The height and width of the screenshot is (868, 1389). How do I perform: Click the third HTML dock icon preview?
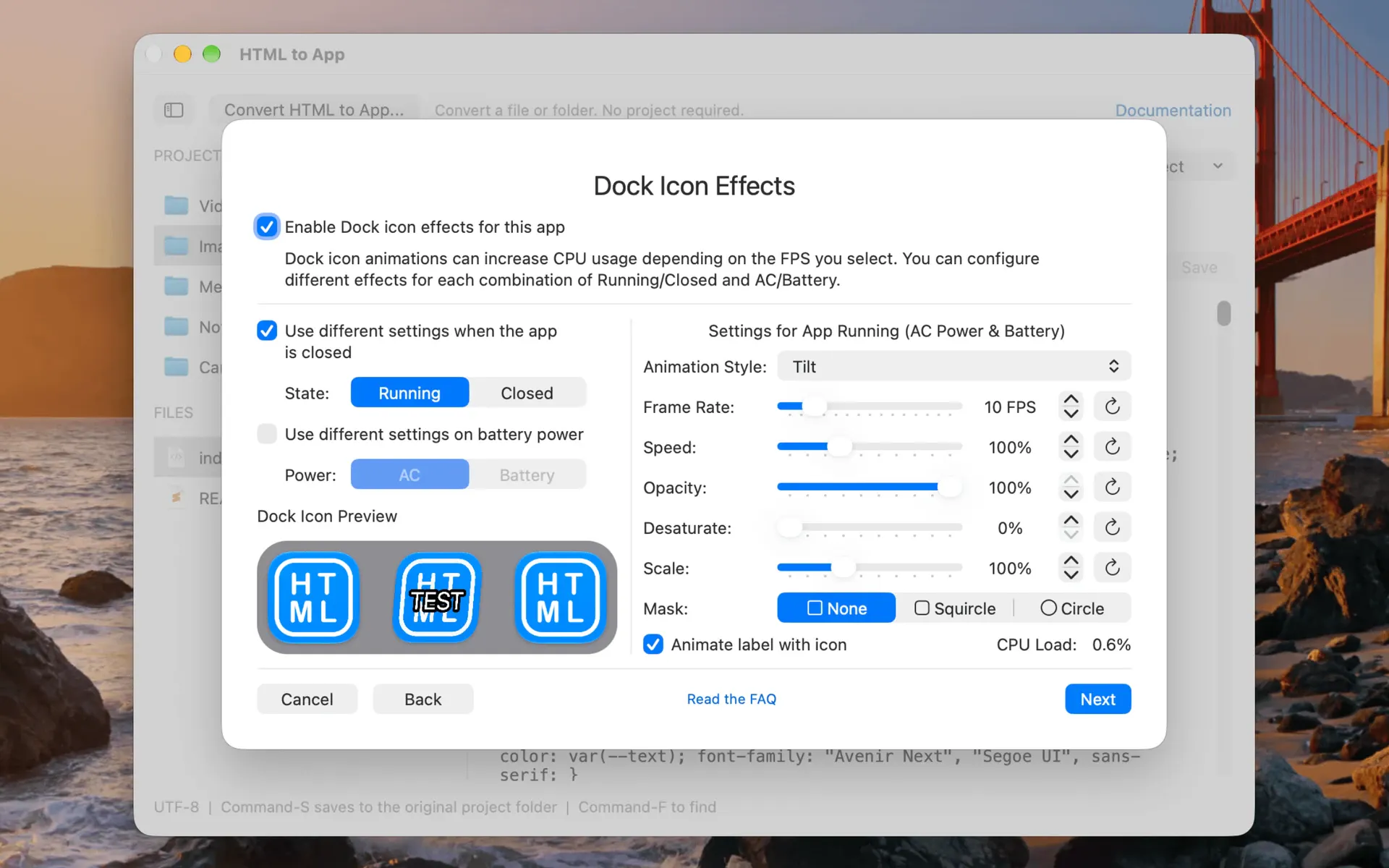[x=561, y=597]
